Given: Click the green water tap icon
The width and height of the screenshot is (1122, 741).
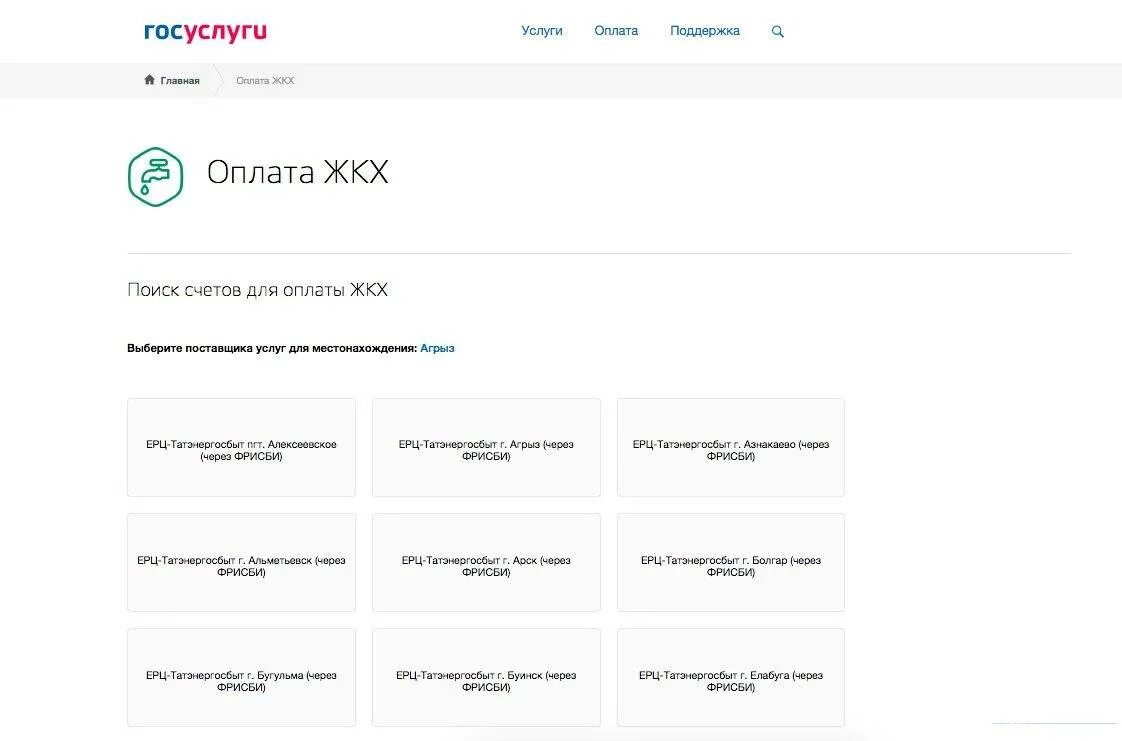Looking at the screenshot, I should click(x=155, y=177).
